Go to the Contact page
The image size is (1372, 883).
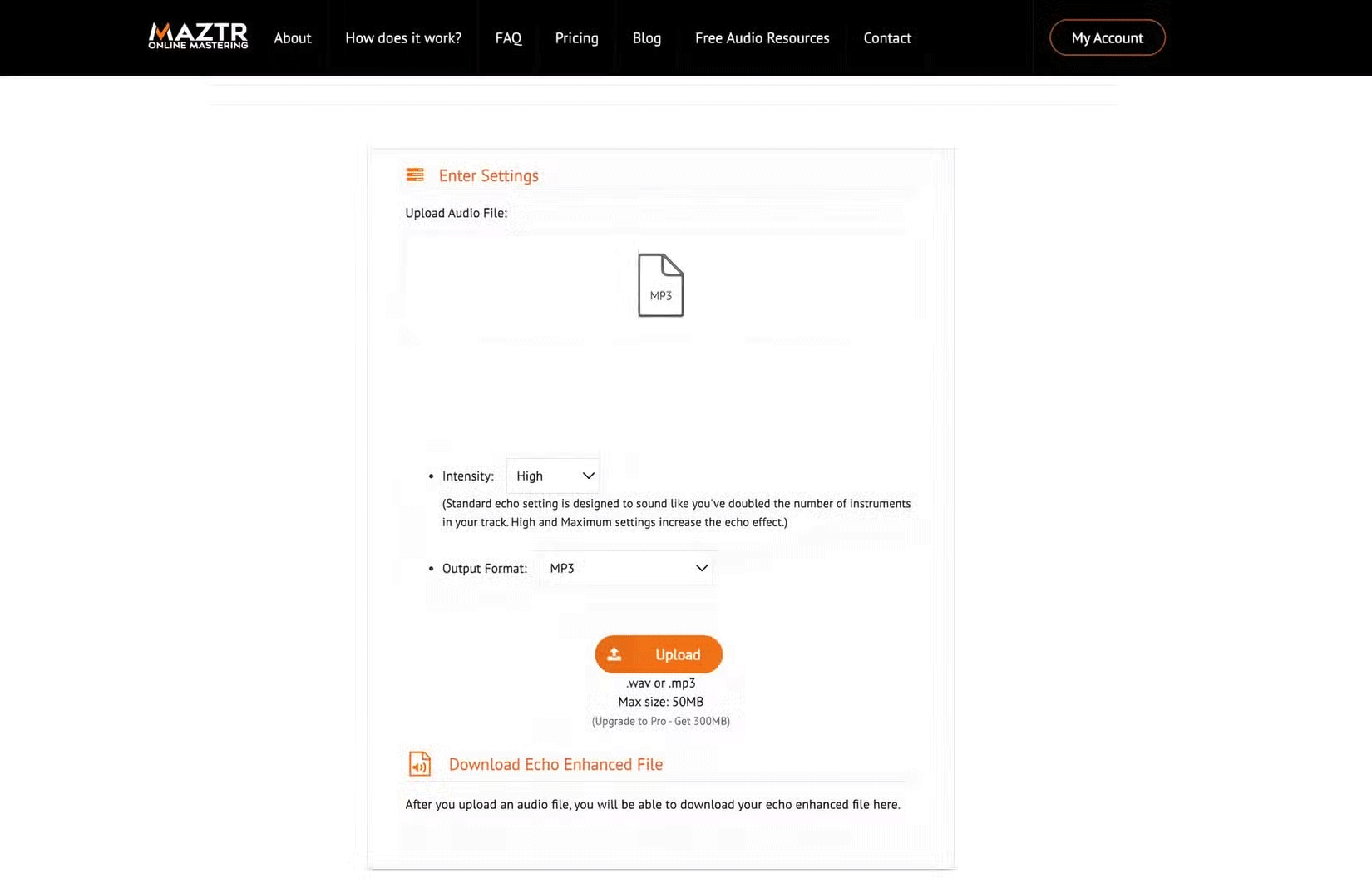[887, 38]
